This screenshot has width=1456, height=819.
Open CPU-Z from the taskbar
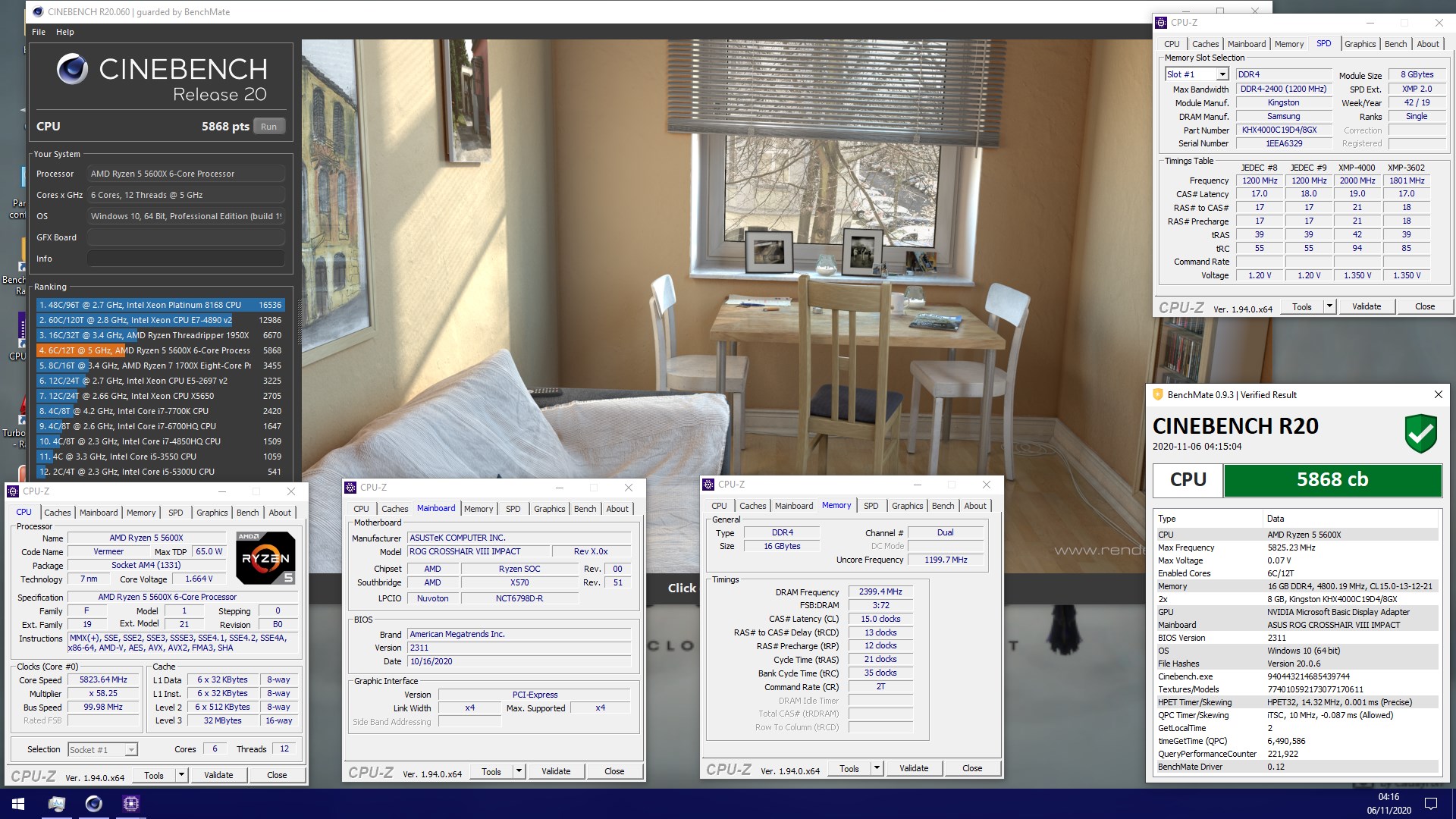(x=130, y=804)
